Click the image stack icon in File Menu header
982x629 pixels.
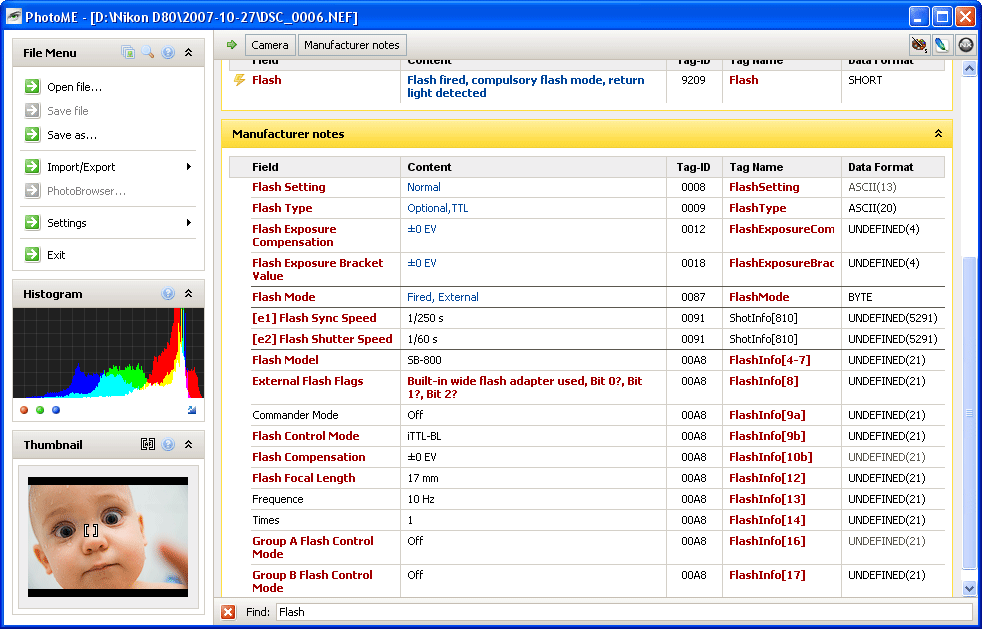[128, 53]
